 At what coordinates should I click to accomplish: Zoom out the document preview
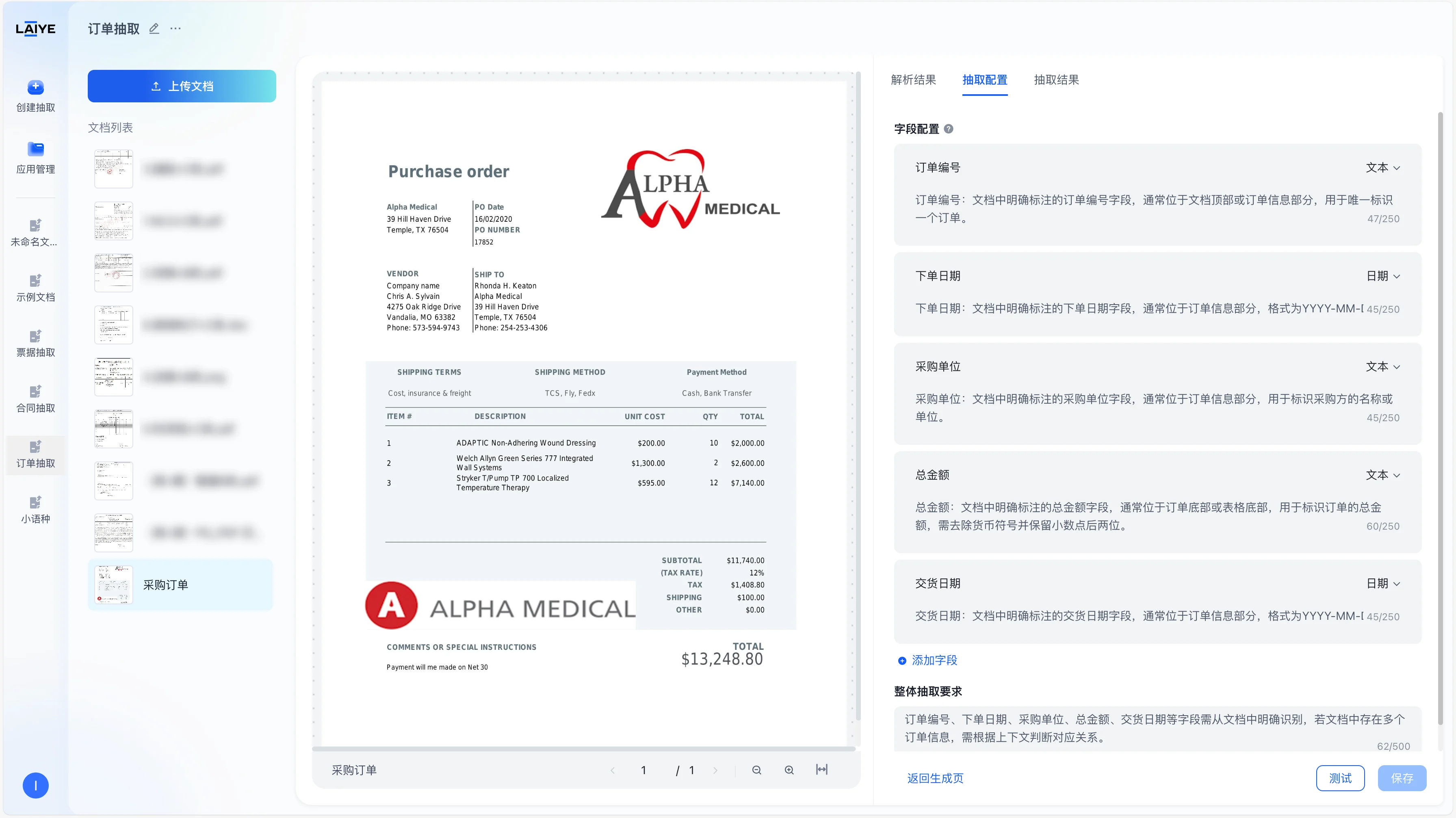756,770
